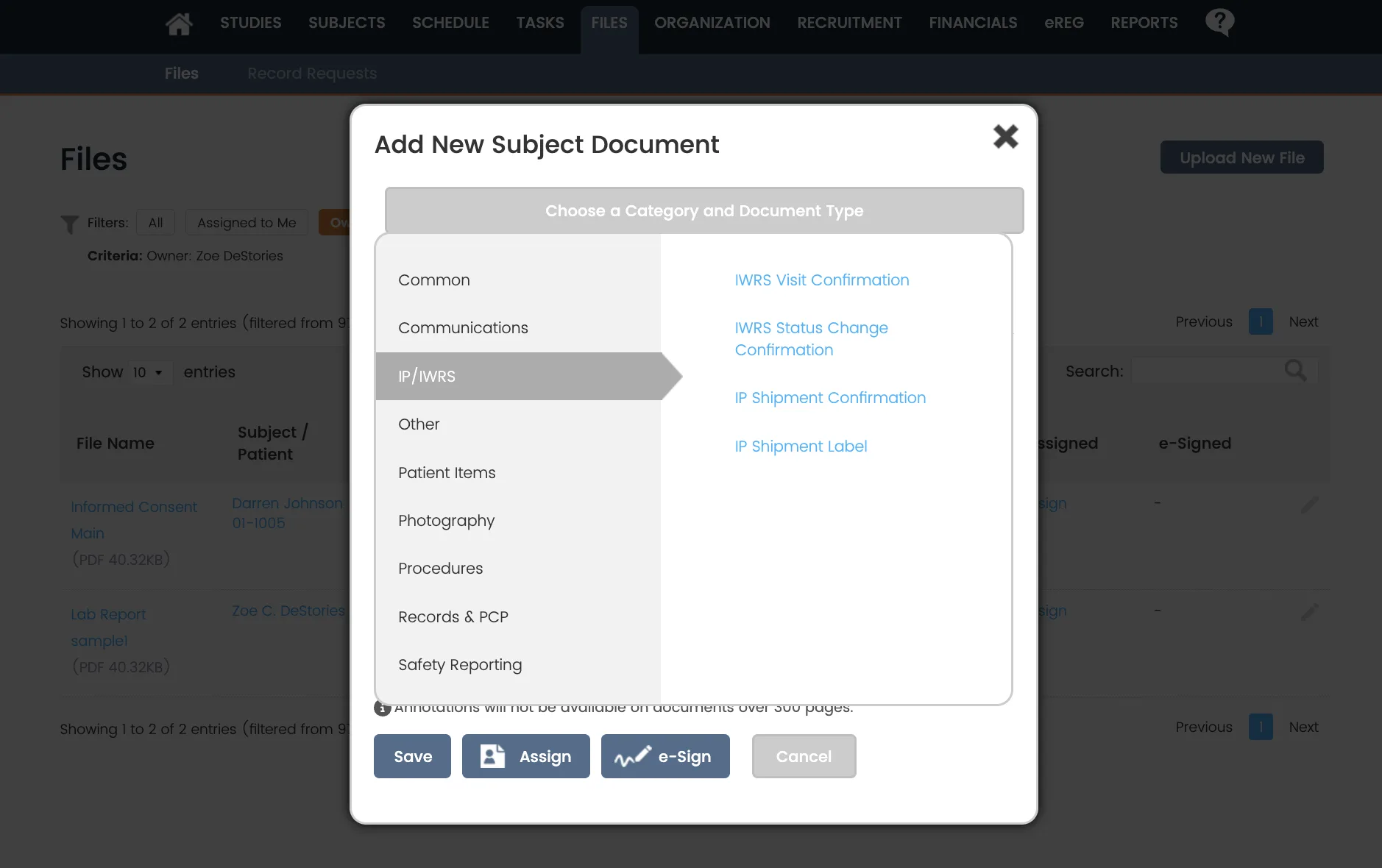Select the Communications category

pyautogui.click(x=518, y=328)
